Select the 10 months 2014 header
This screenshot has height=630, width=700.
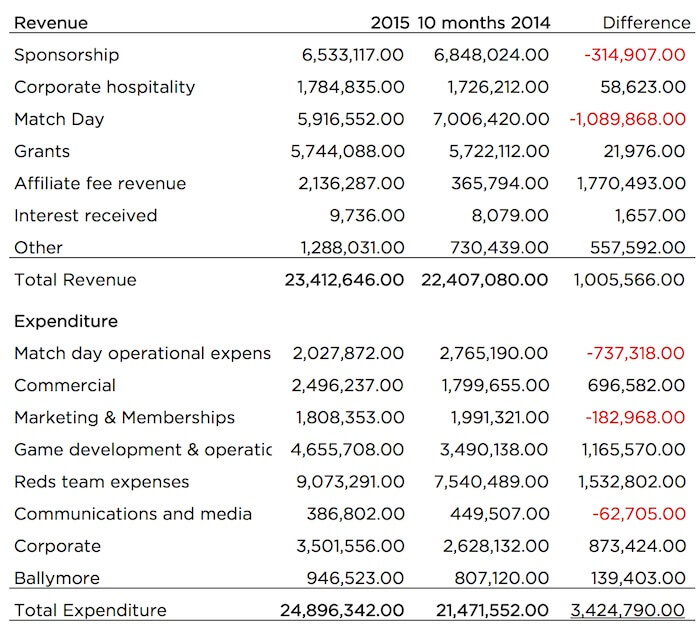(483, 23)
